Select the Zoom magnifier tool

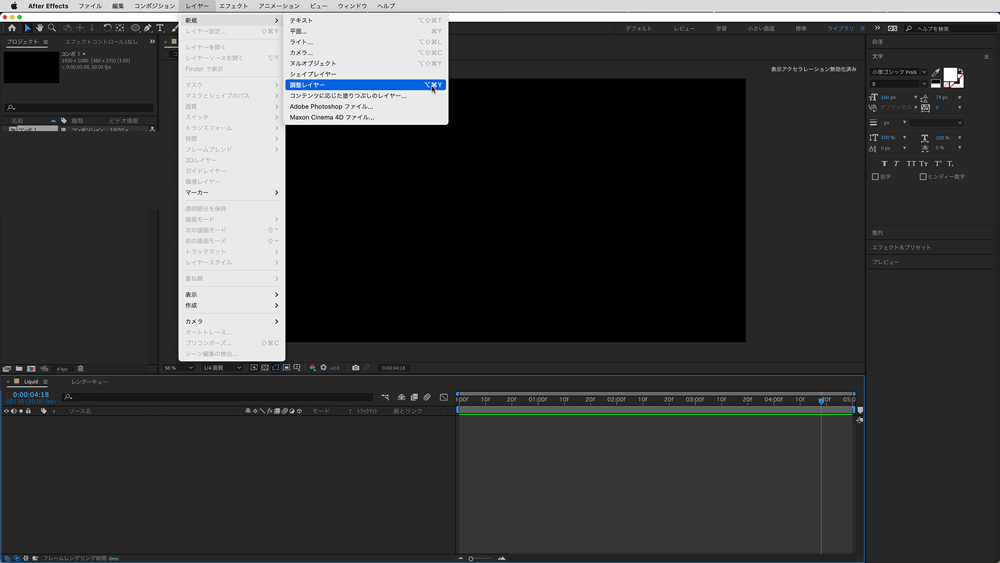tap(52, 28)
